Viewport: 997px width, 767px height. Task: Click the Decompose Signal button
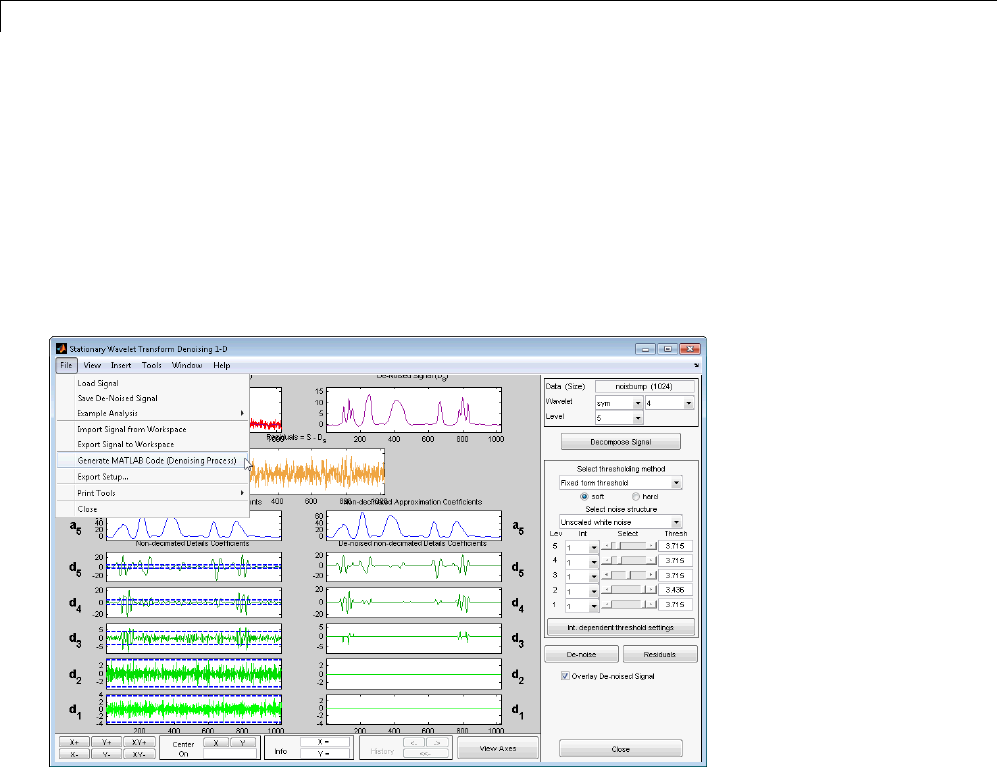point(620,441)
